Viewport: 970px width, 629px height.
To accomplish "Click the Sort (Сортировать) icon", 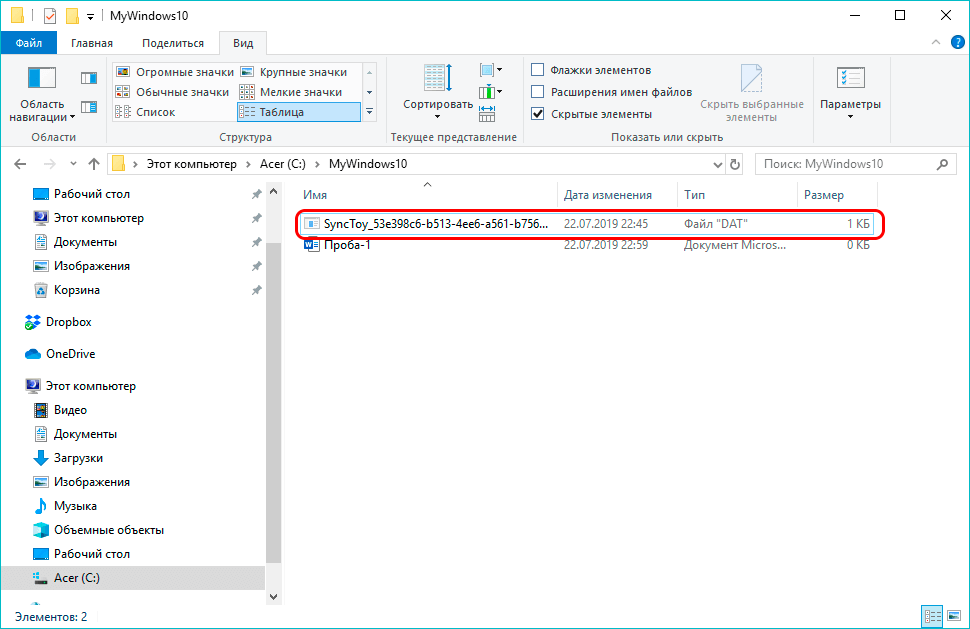I will point(437,88).
